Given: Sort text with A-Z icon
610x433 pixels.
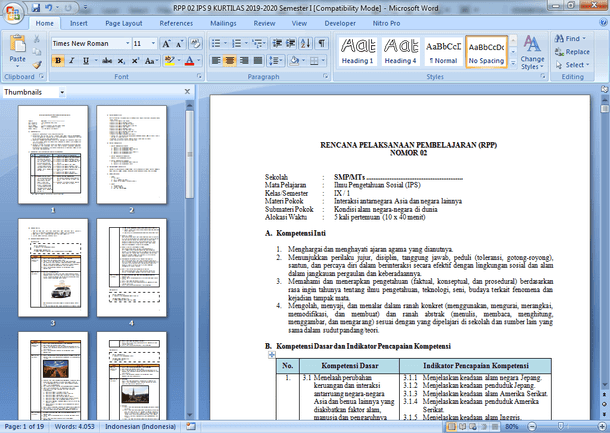Looking at the screenshot, I should [x=305, y=44].
